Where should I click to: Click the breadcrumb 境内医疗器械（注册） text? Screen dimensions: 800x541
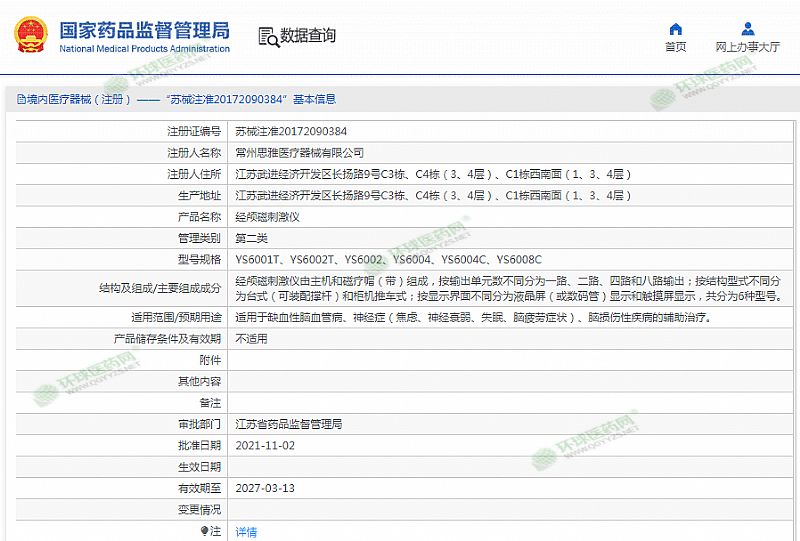[x=73, y=99]
